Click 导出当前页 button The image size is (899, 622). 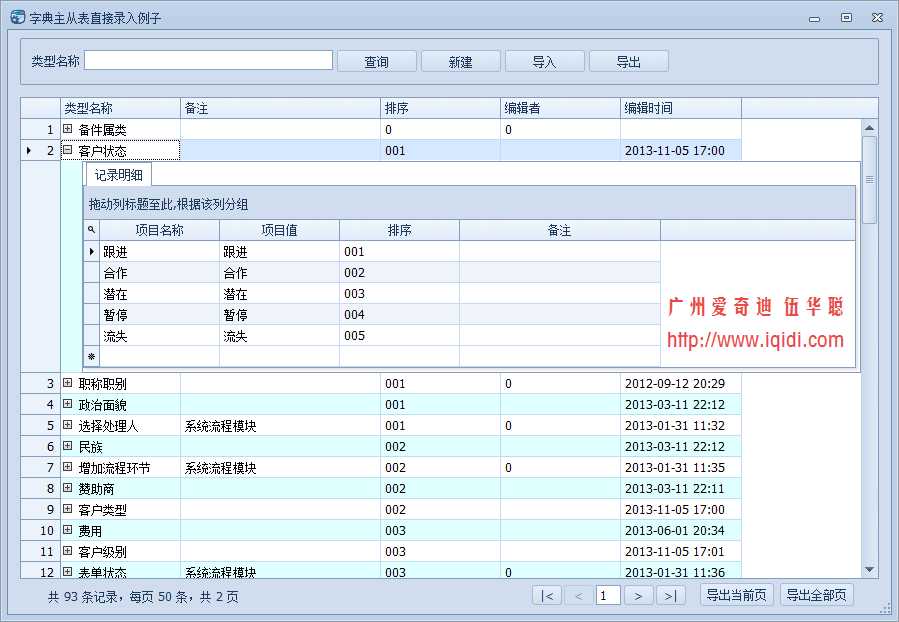[737, 595]
